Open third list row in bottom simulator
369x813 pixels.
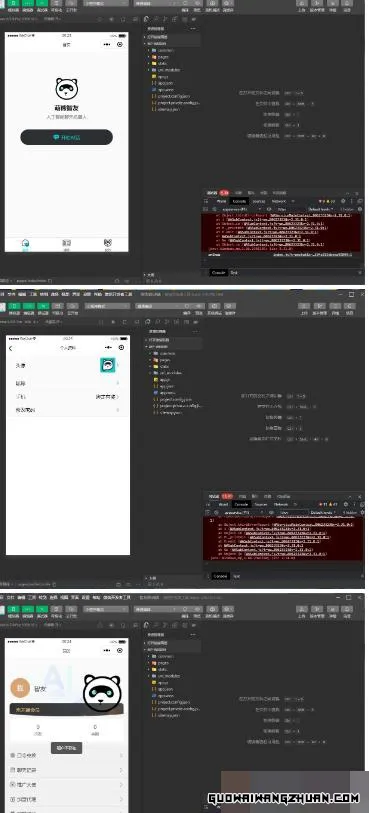click(x=66, y=785)
